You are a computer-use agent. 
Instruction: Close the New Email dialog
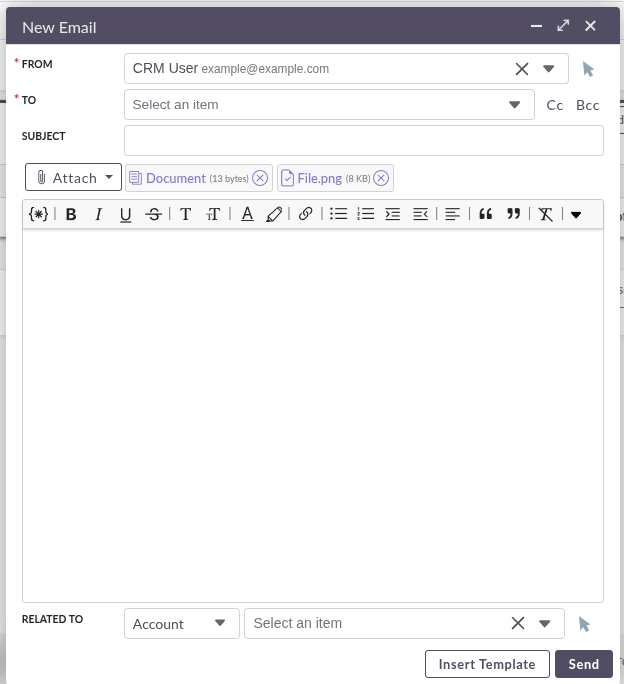[590, 26]
